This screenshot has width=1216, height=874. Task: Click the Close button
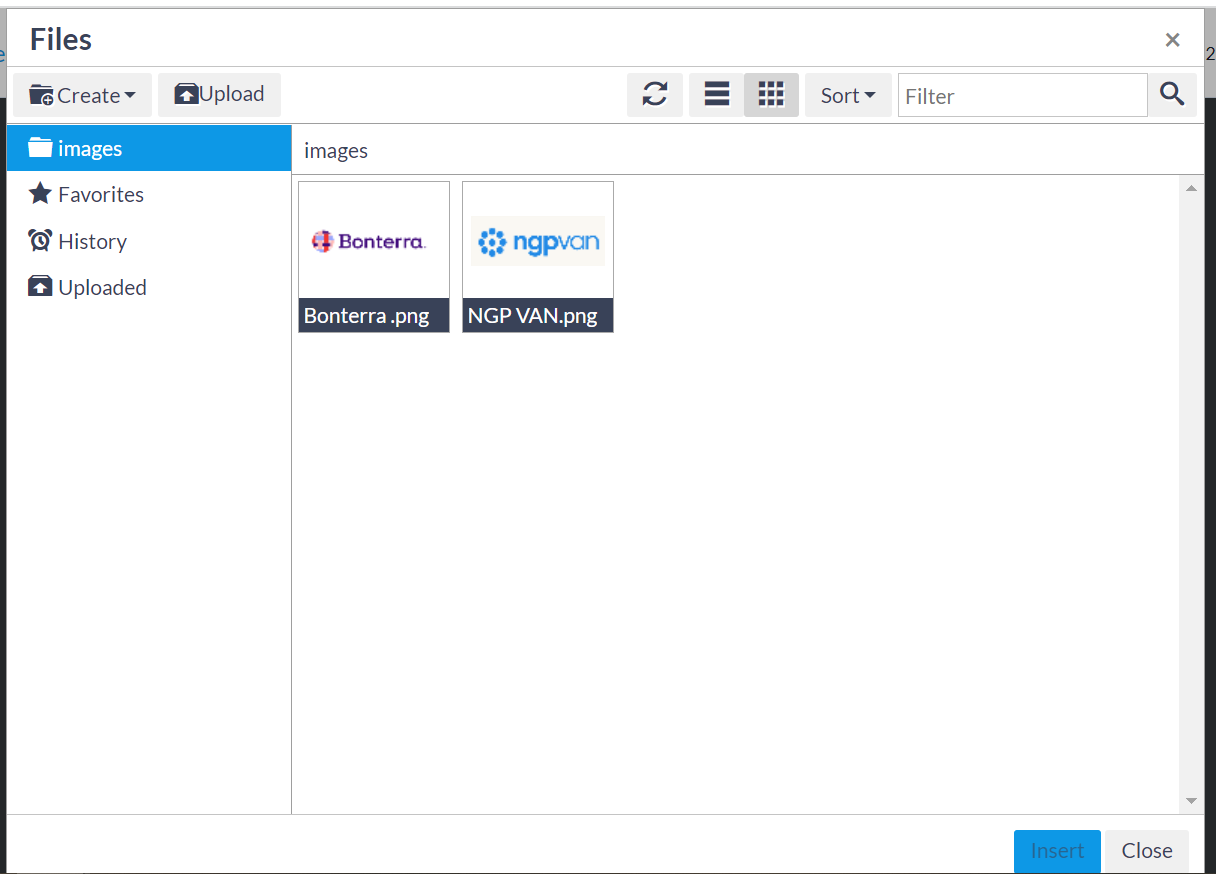pos(1146,850)
